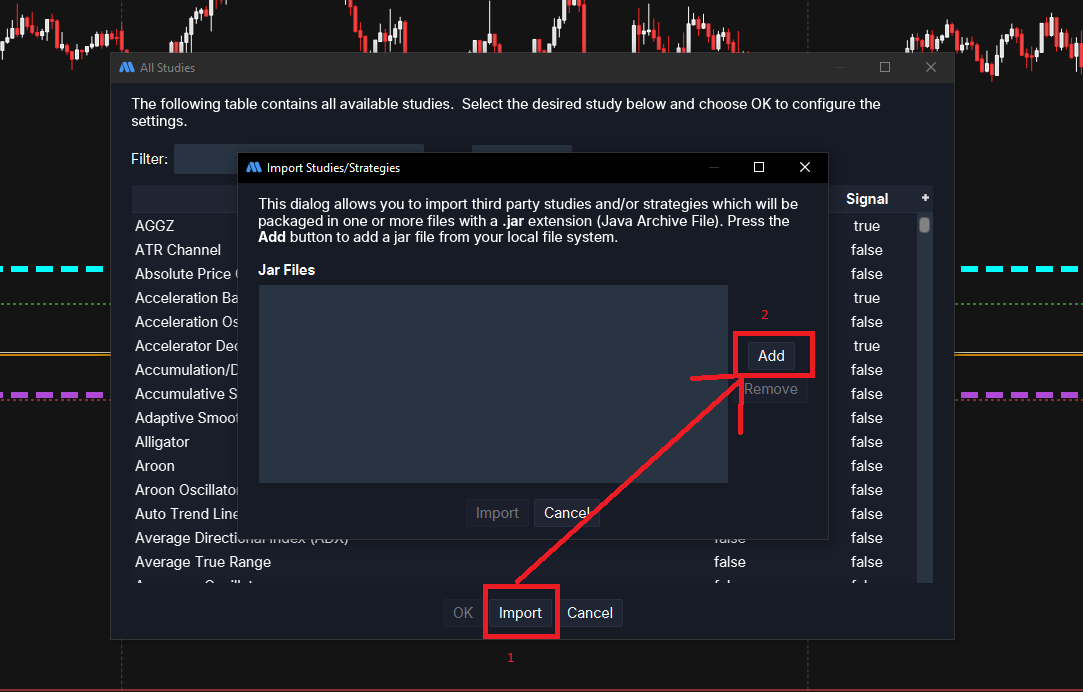The height and width of the screenshot is (692, 1083).
Task: Click the Signal column false in Average True Range row
Action: tap(867, 562)
